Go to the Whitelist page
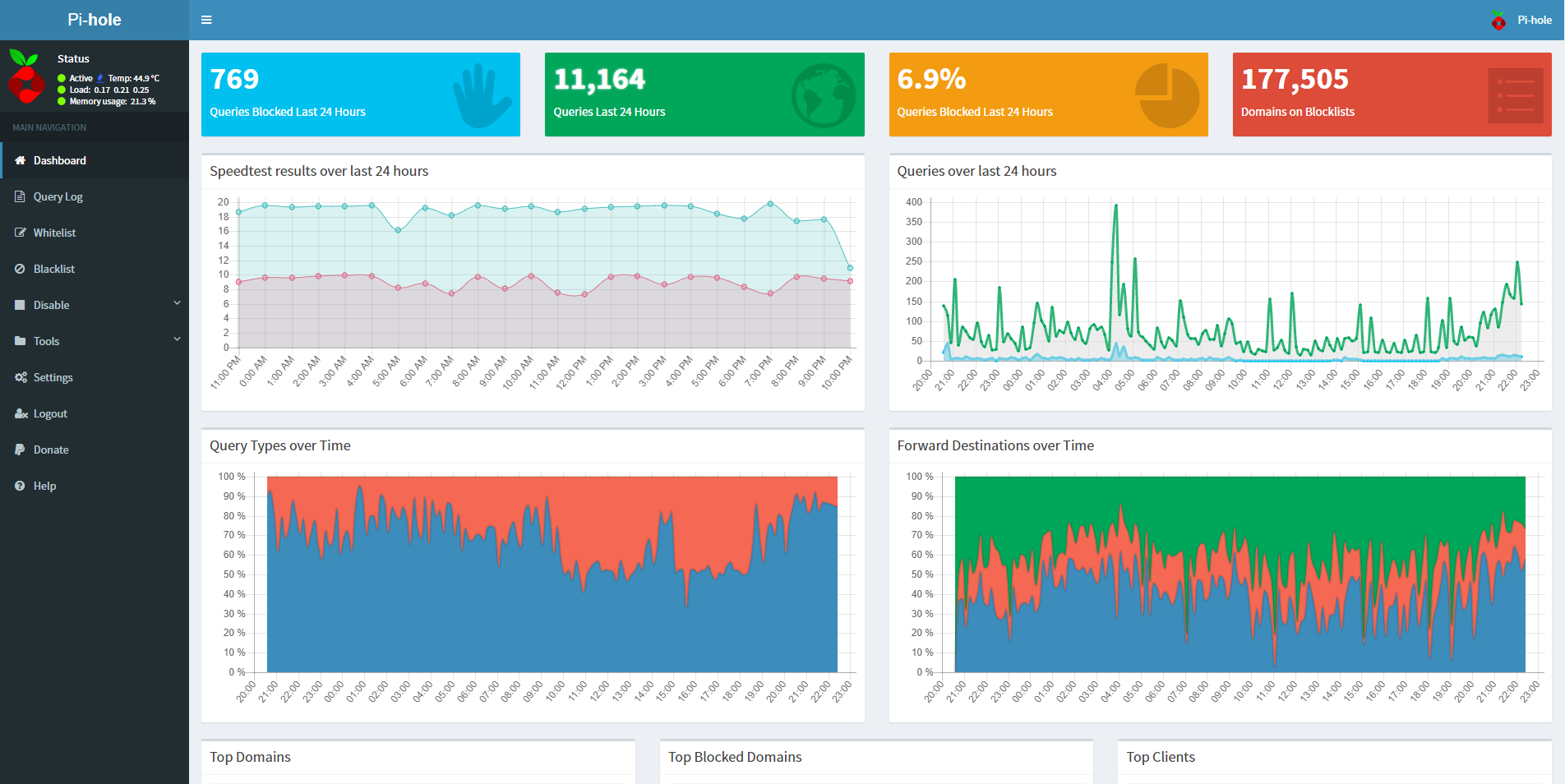This screenshot has height=784, width=1565. click(x=95, y=233)
